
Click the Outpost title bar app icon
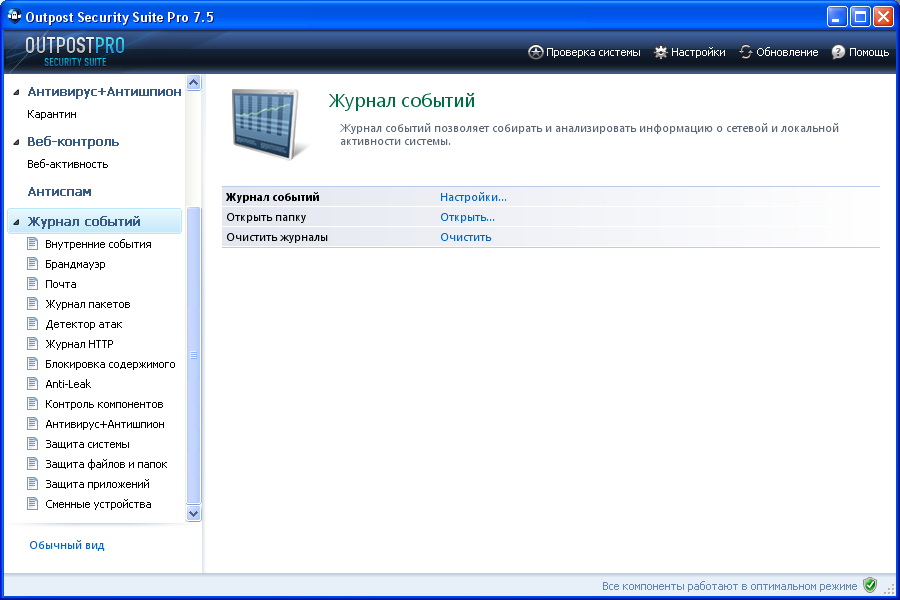click(x=14, y=16)
